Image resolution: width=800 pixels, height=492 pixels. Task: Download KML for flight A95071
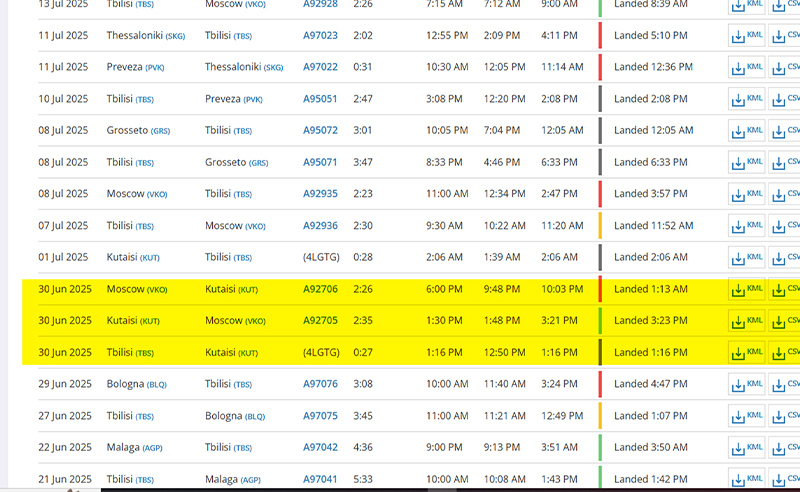pyautogui.click(x=746, y=163)
